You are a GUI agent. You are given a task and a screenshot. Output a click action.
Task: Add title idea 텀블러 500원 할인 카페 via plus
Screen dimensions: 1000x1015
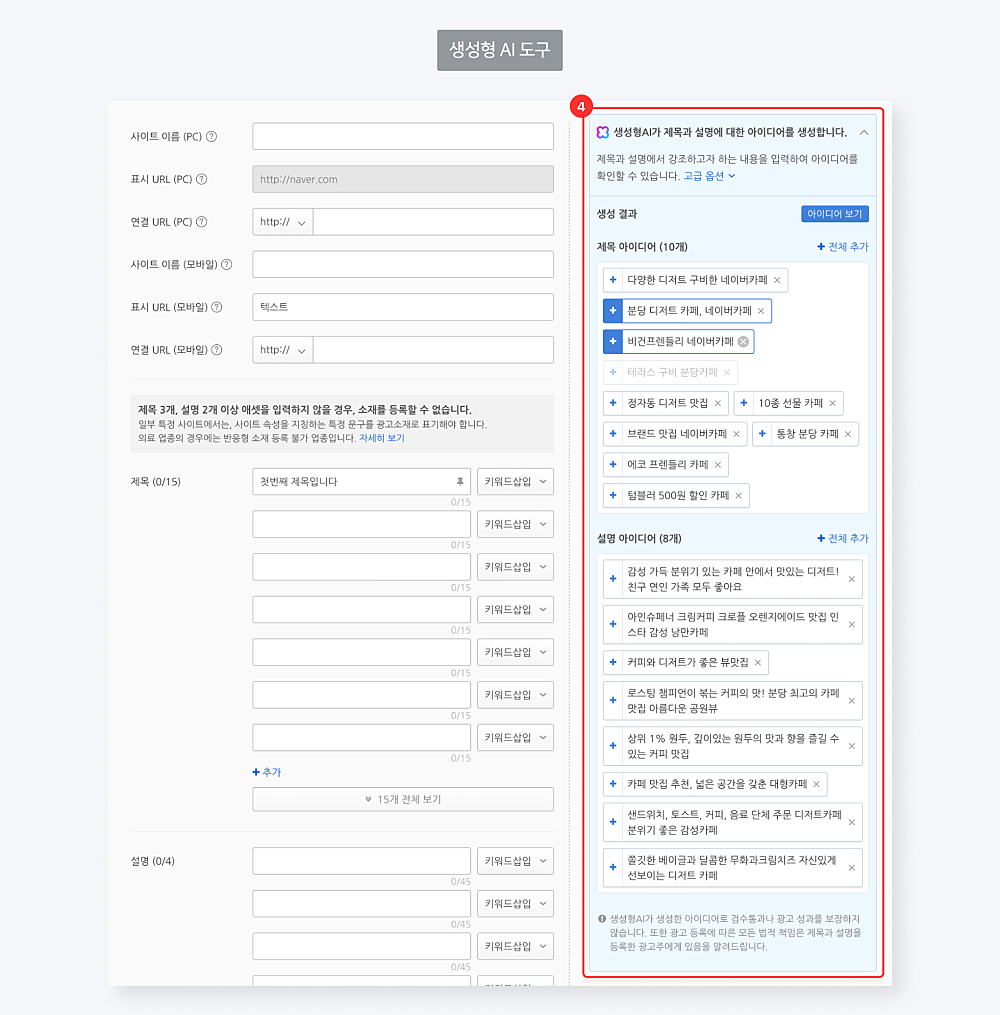(x=613, y=495)
